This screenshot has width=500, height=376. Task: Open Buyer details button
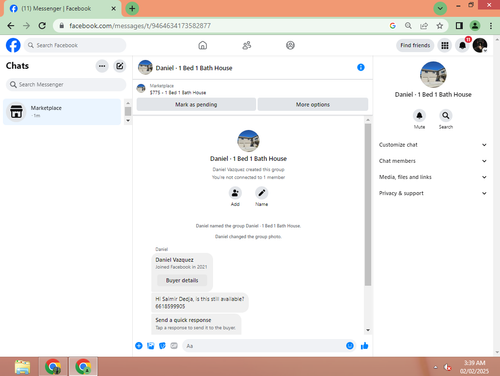182,280
